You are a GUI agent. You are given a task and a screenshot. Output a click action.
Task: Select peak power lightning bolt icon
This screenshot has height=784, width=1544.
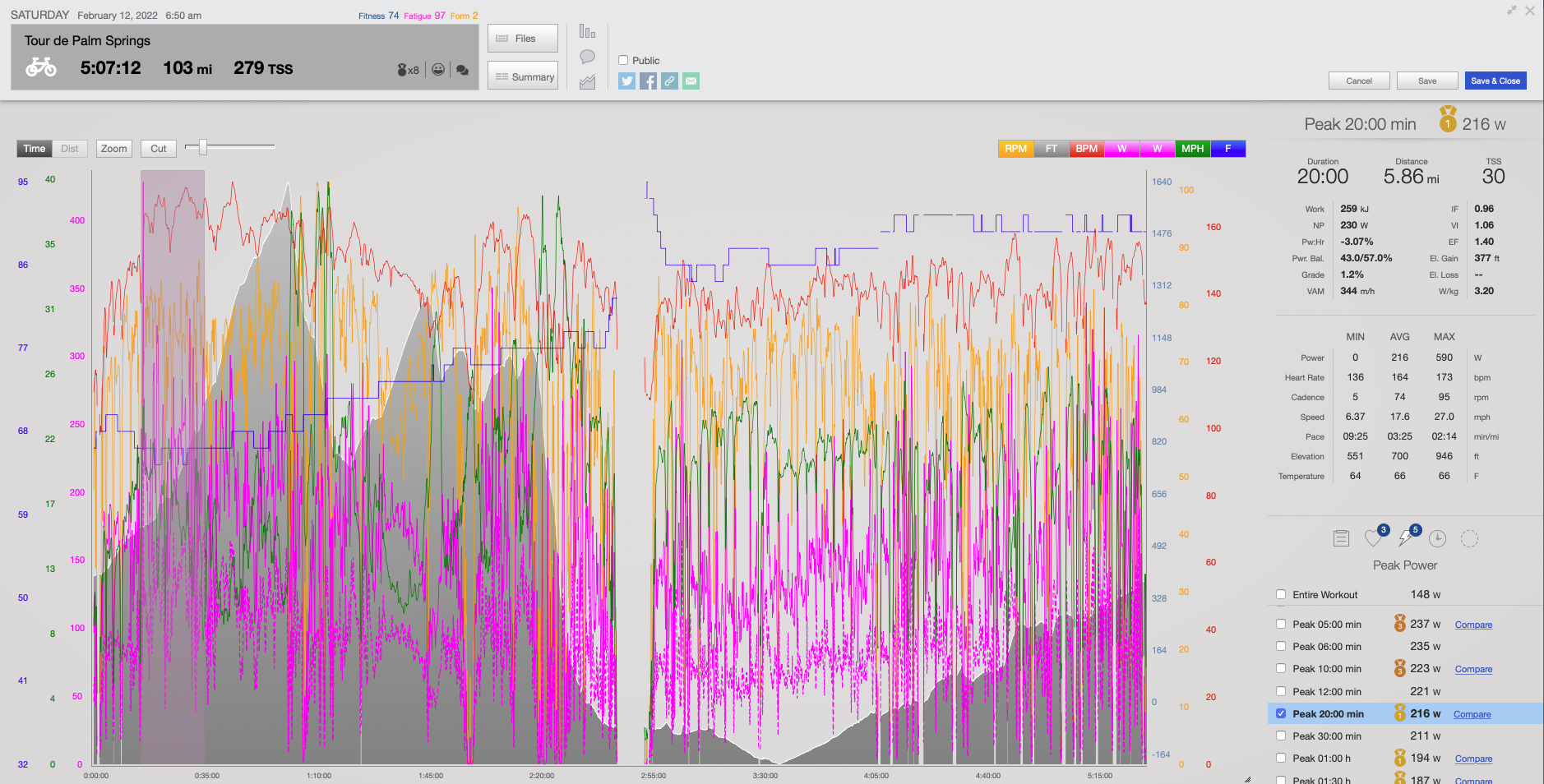point(1406,538)
